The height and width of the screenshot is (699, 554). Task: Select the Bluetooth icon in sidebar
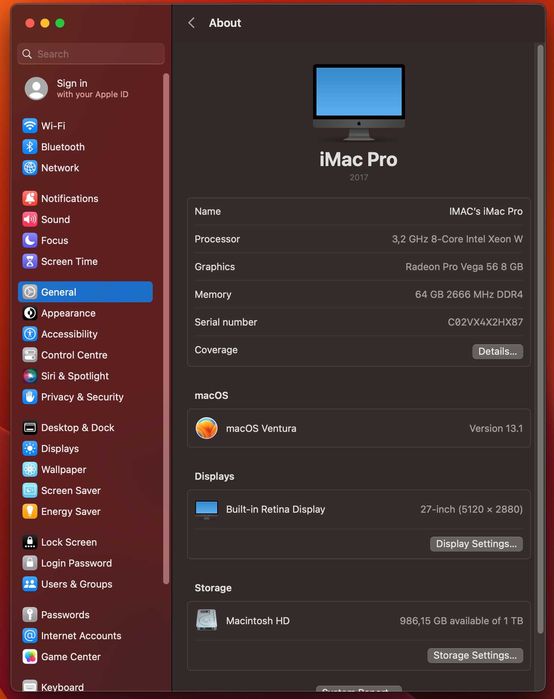coord(30,147)
